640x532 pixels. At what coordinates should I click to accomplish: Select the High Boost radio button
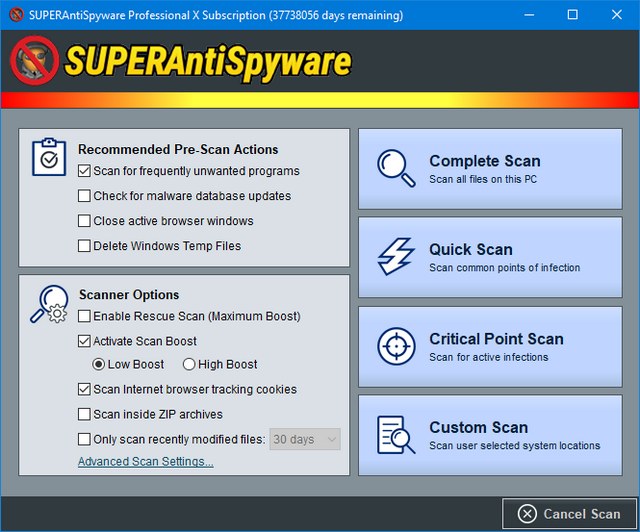click(x=189, y=365)
